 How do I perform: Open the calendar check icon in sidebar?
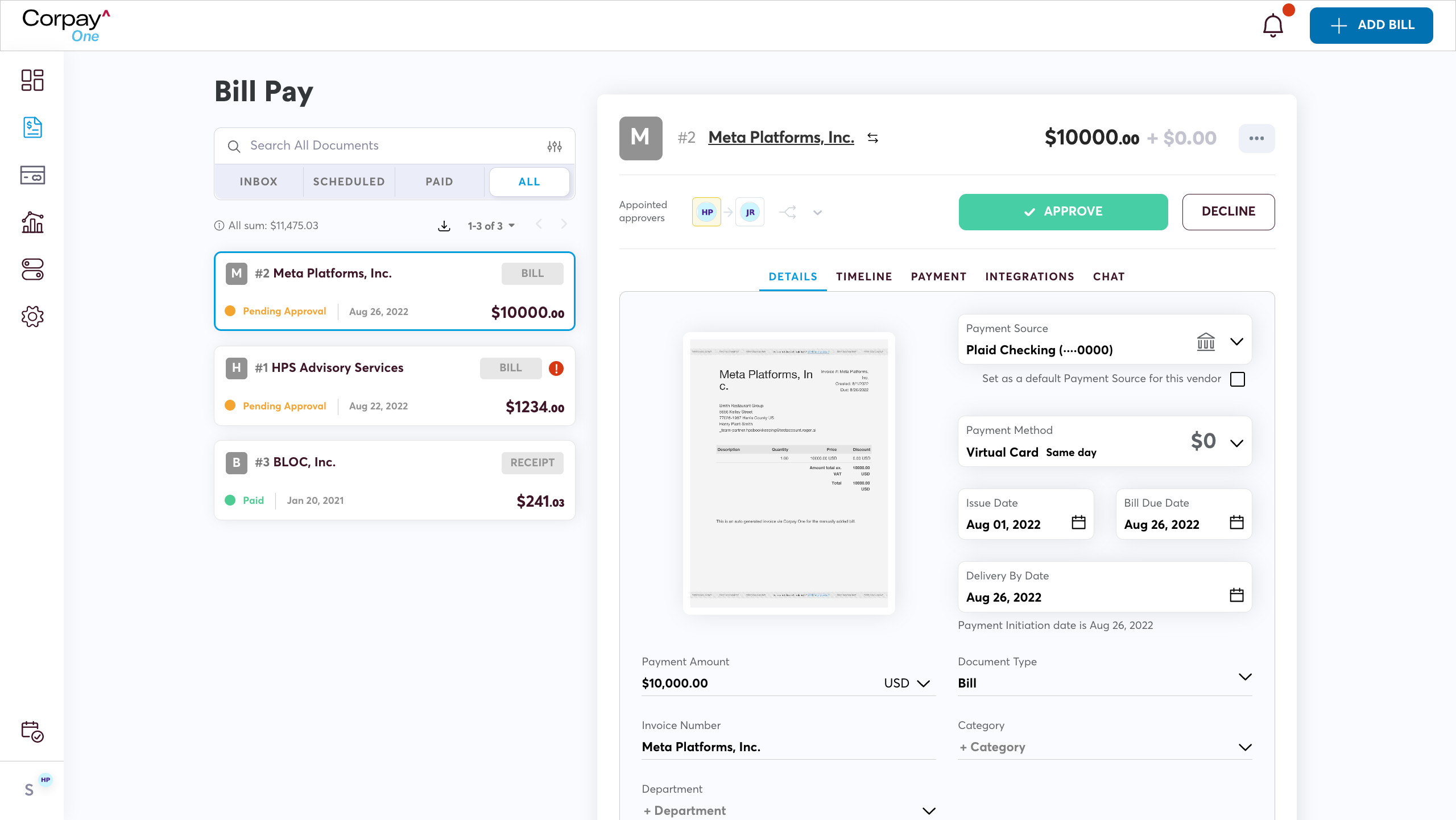[x=32, y=732]
